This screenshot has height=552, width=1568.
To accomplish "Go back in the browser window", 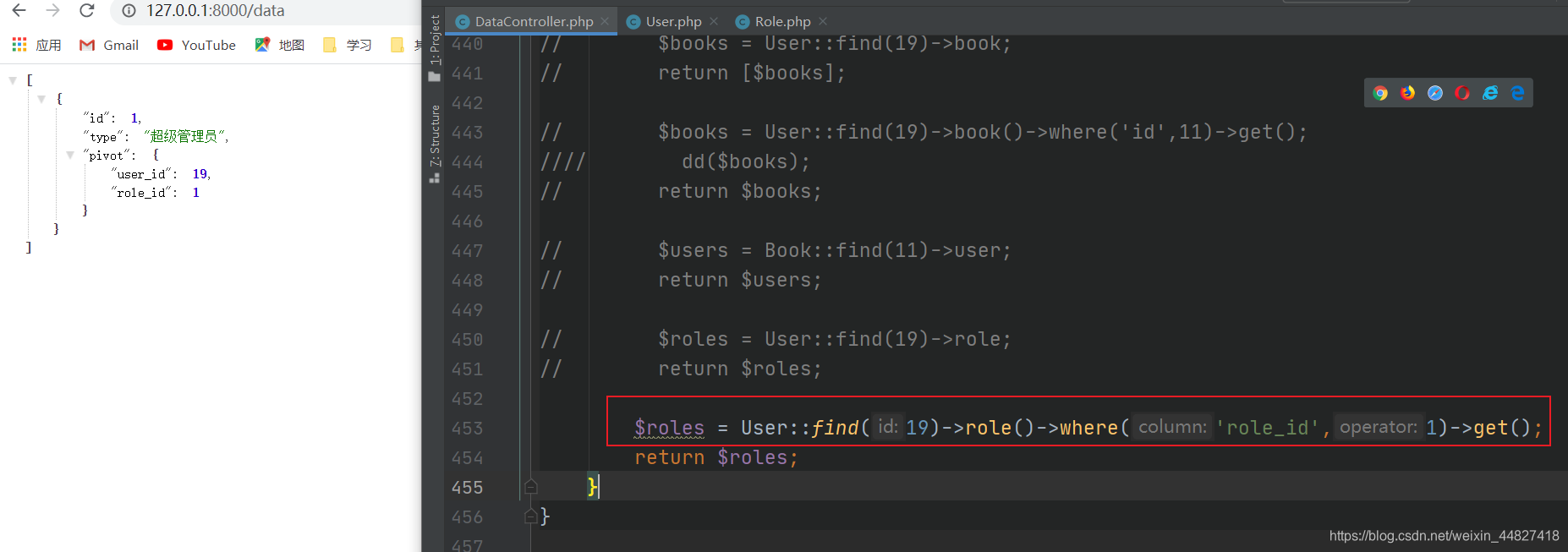I will click(19, 10).
